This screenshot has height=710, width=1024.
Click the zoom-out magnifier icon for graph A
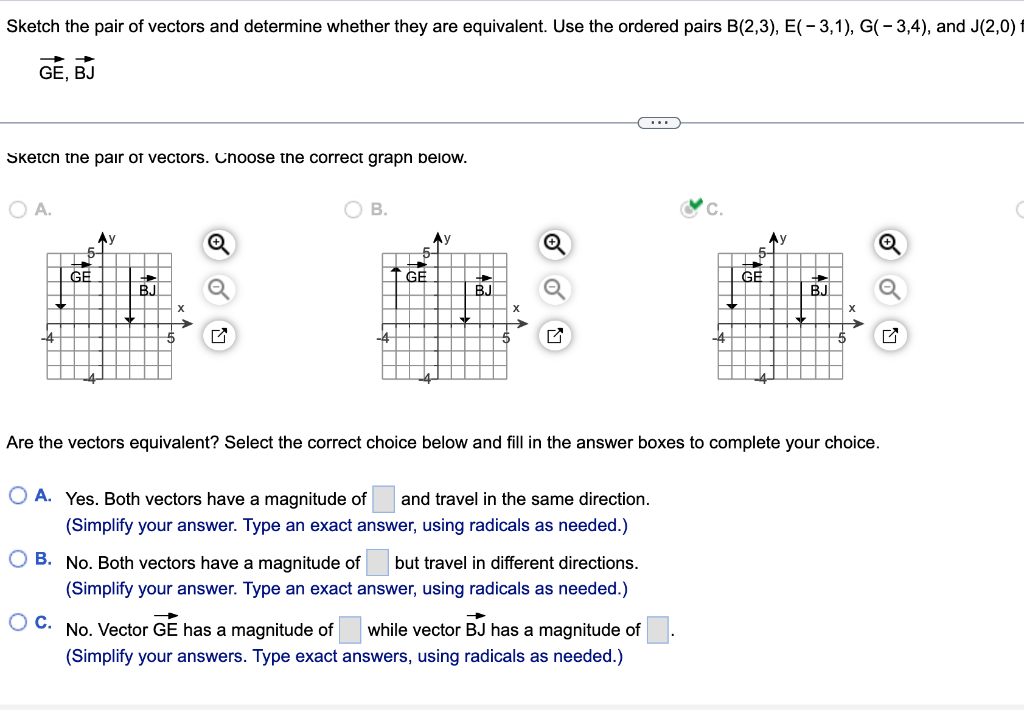(x=219, y=289)
